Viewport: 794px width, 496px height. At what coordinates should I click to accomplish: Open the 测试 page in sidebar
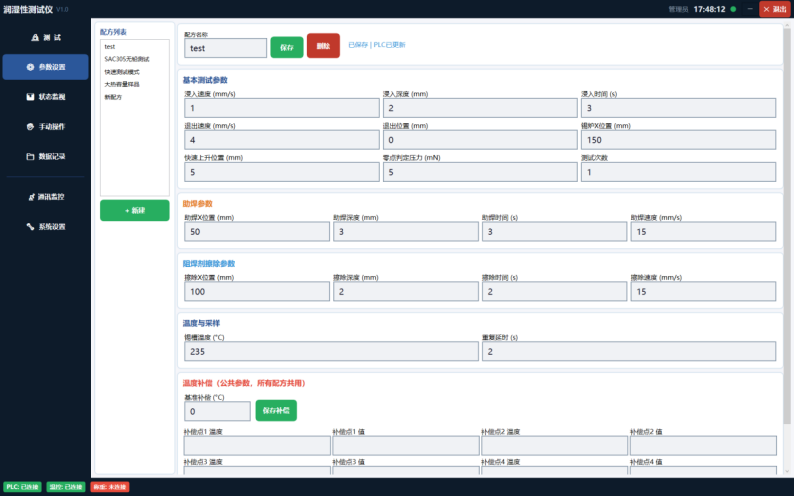(45, 37)
